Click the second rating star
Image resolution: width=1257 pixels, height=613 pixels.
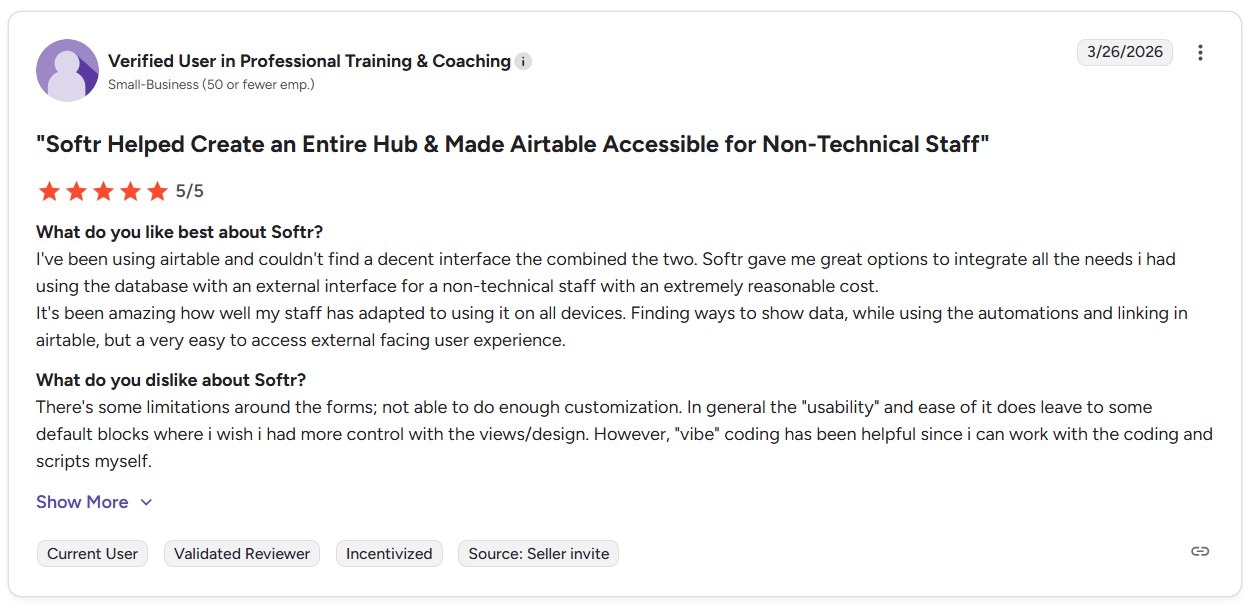coord(76,191)
